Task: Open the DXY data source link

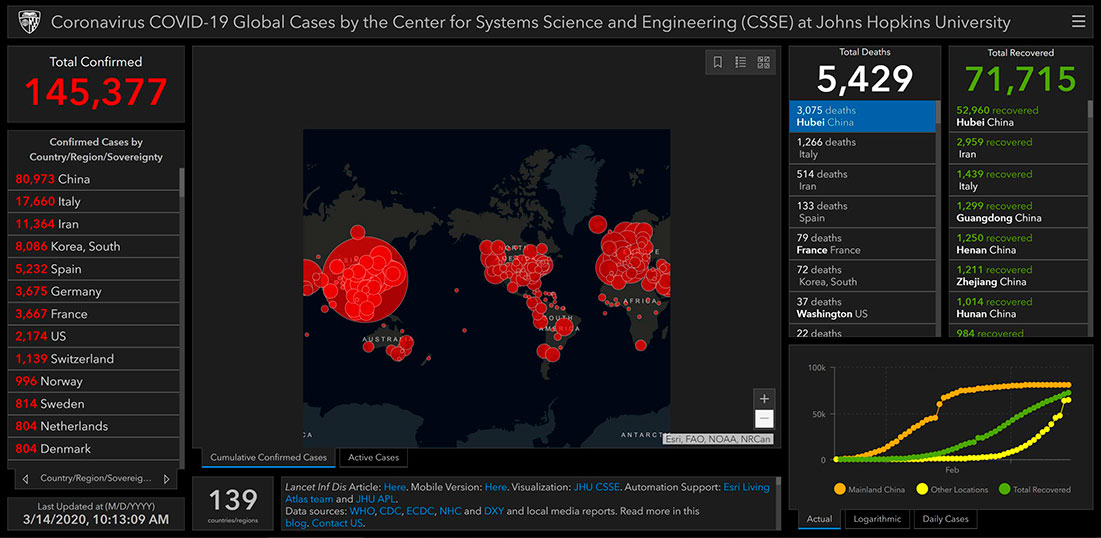Action: [494, 511]
